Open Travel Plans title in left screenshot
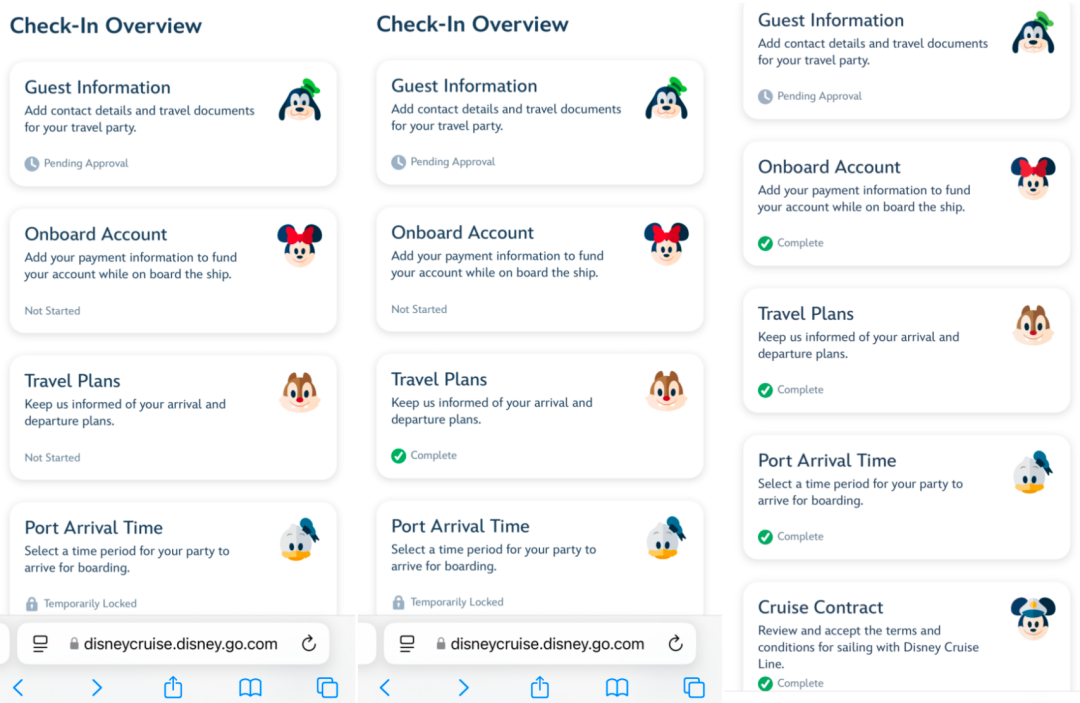The image size is (1080, 703). 72,381
